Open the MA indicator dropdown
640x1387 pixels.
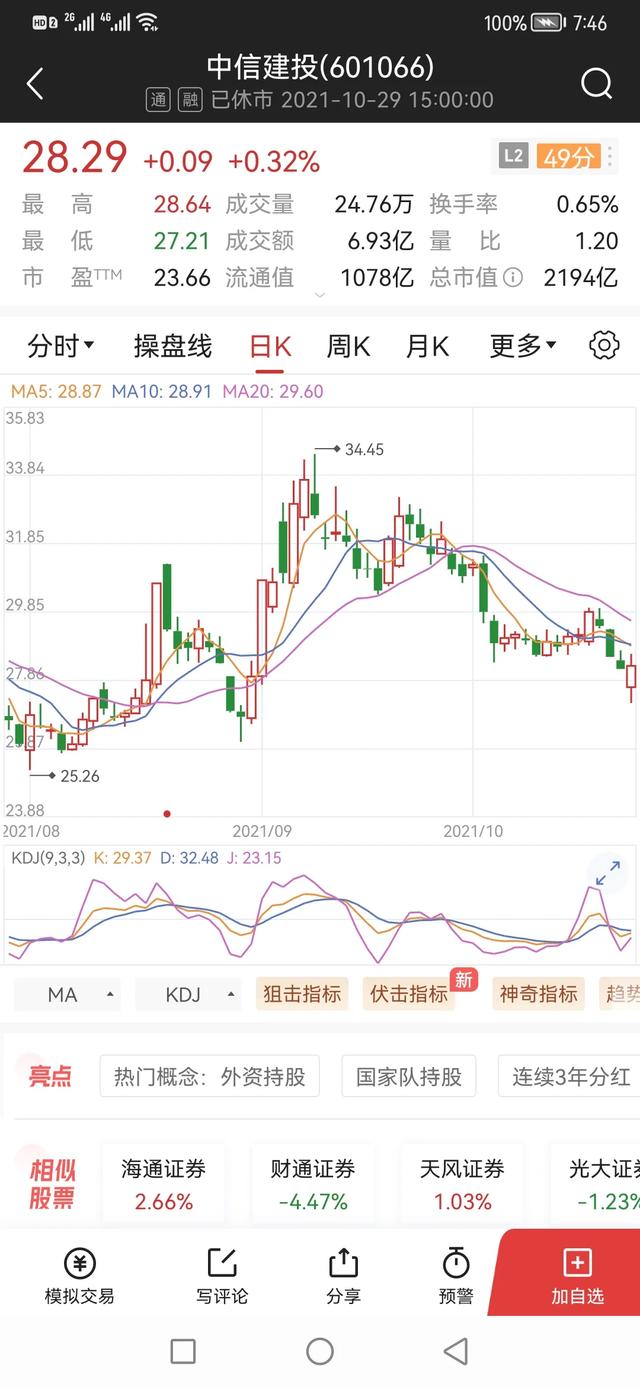point(68,994)
